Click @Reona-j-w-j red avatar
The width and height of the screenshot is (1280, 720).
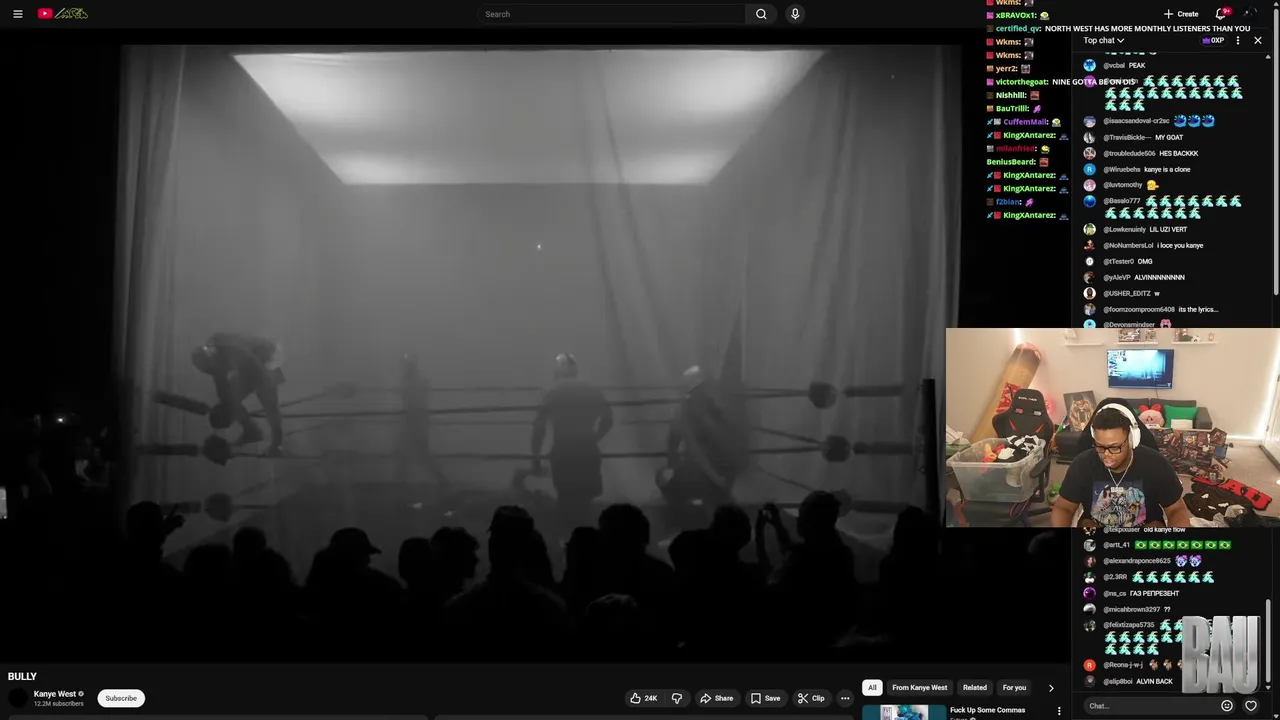pos(1090,665)
